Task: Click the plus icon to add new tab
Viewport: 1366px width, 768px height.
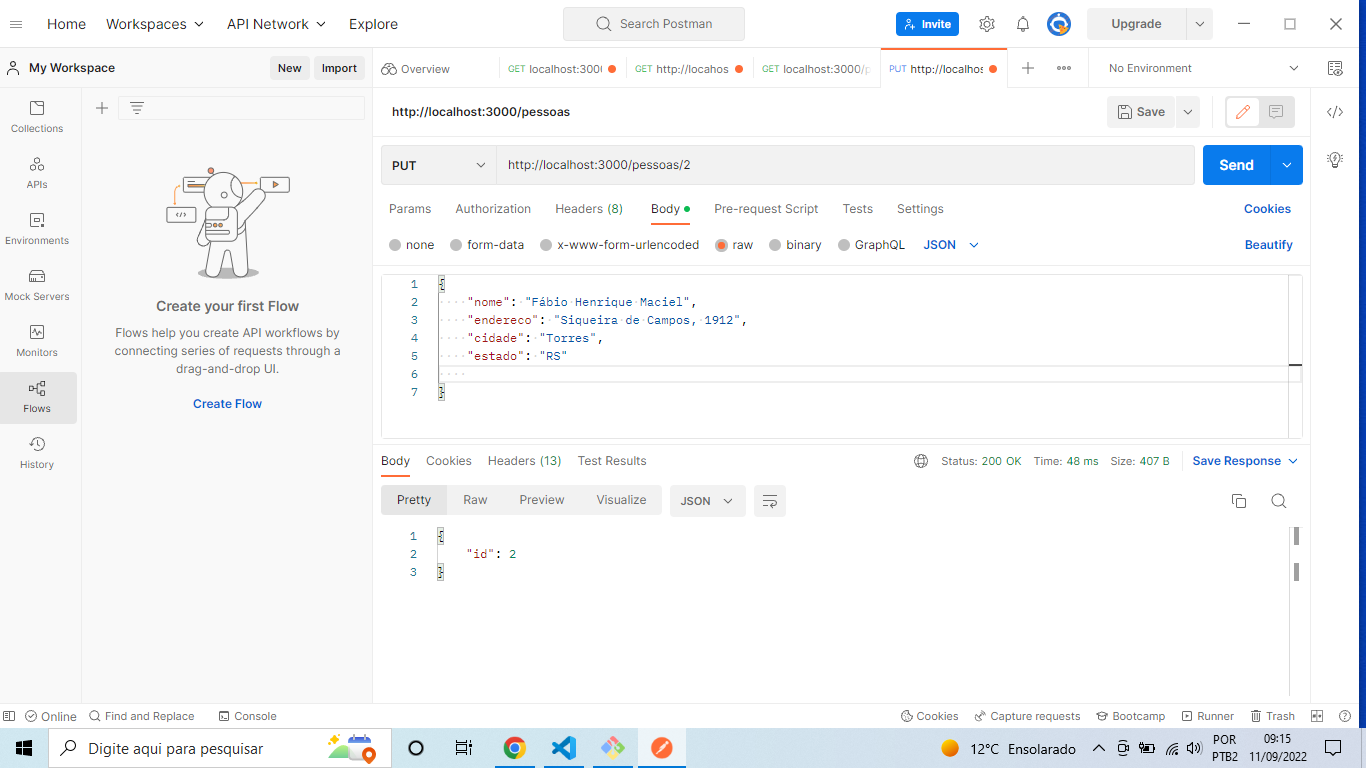Action: 1028,68
